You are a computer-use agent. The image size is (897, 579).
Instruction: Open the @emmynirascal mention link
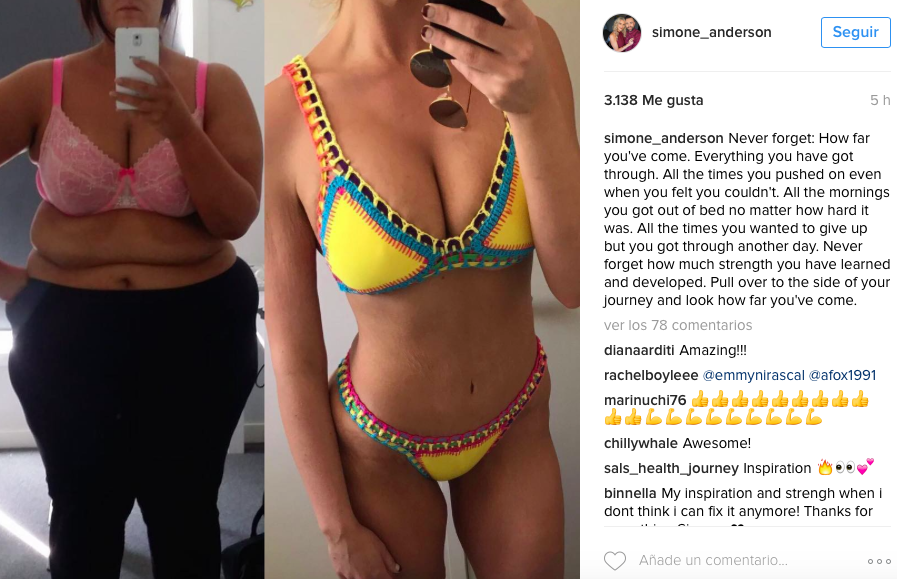point(753,375)
